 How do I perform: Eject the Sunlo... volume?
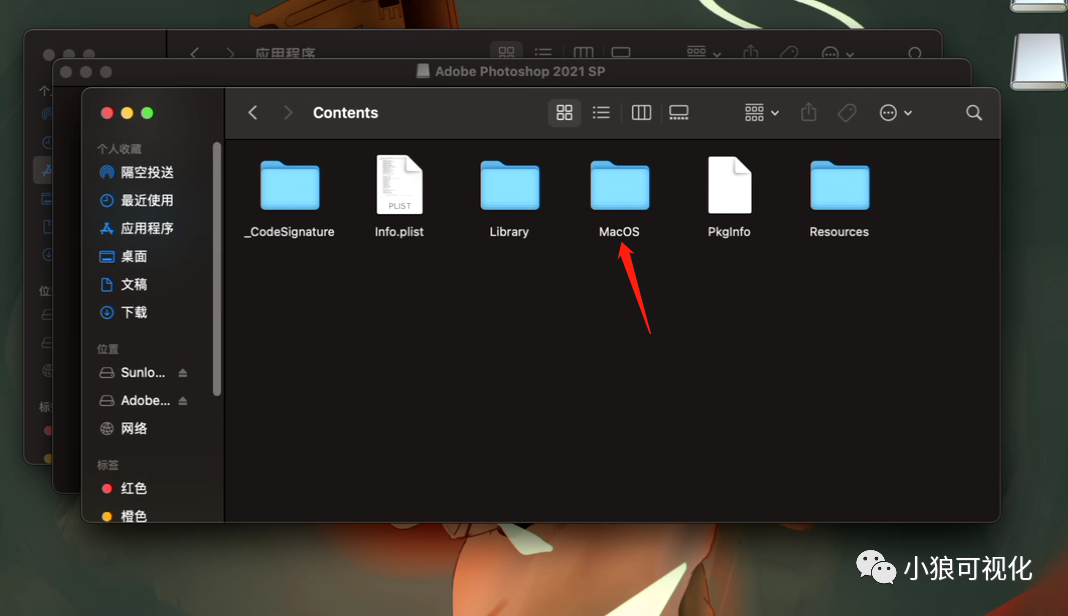(x=183, y=373)
